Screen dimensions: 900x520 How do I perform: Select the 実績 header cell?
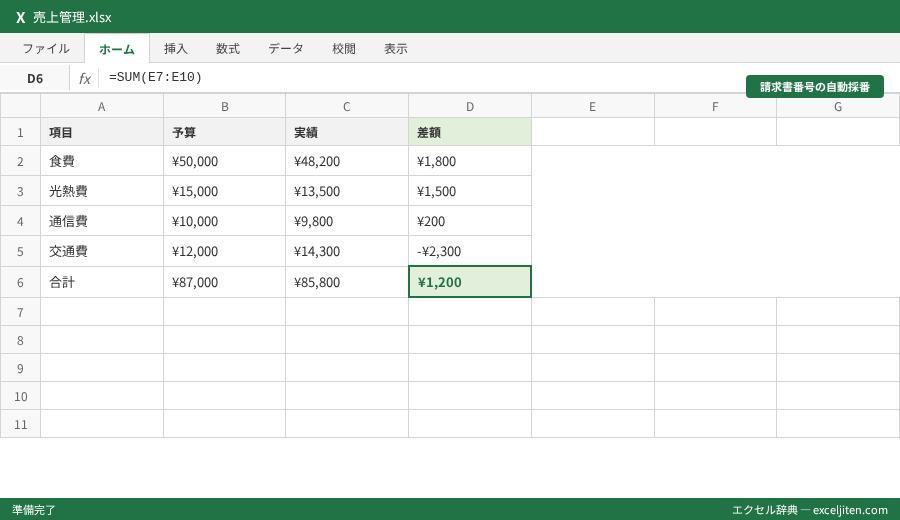[347, 133]
